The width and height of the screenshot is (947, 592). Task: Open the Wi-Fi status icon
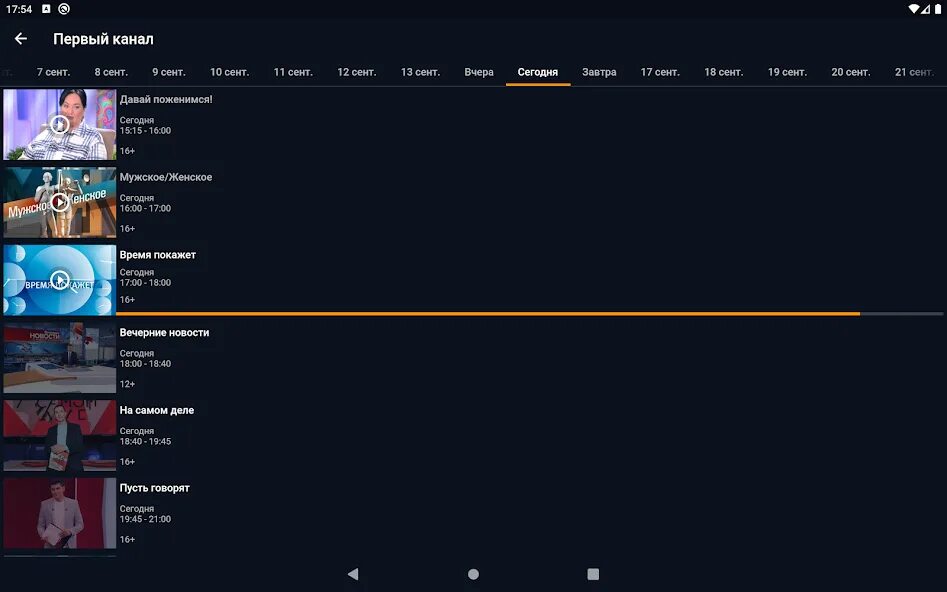[x=914, y=9]
